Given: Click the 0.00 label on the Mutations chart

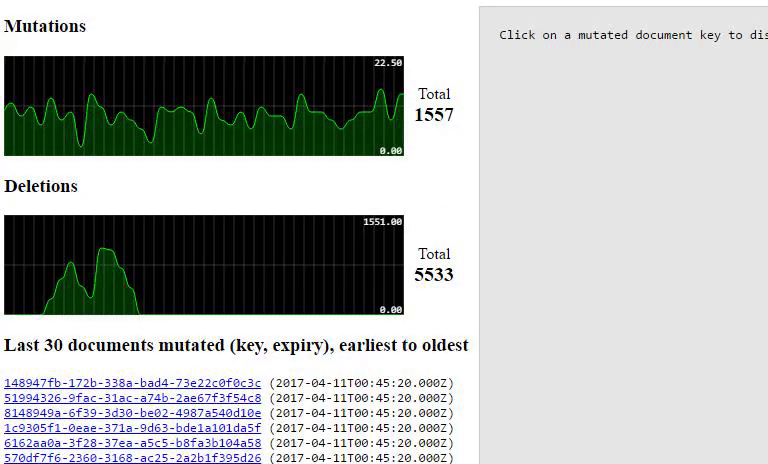Looking at the screenshot, I should (391, 151).
